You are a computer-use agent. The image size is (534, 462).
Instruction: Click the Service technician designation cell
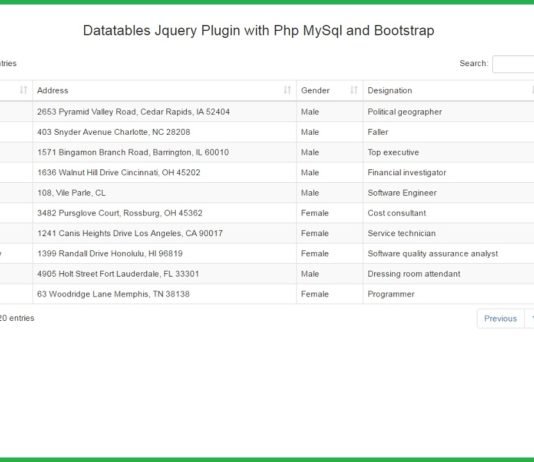point(449,233)
